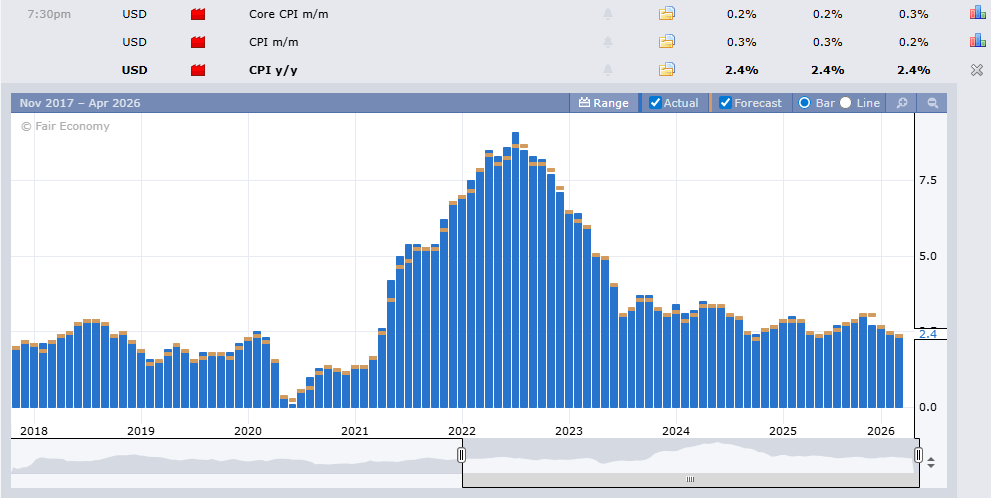The image size is (991, 498).
Task: Open the CPI m/m detail folder icon
Action: click(x=667, y=41)
